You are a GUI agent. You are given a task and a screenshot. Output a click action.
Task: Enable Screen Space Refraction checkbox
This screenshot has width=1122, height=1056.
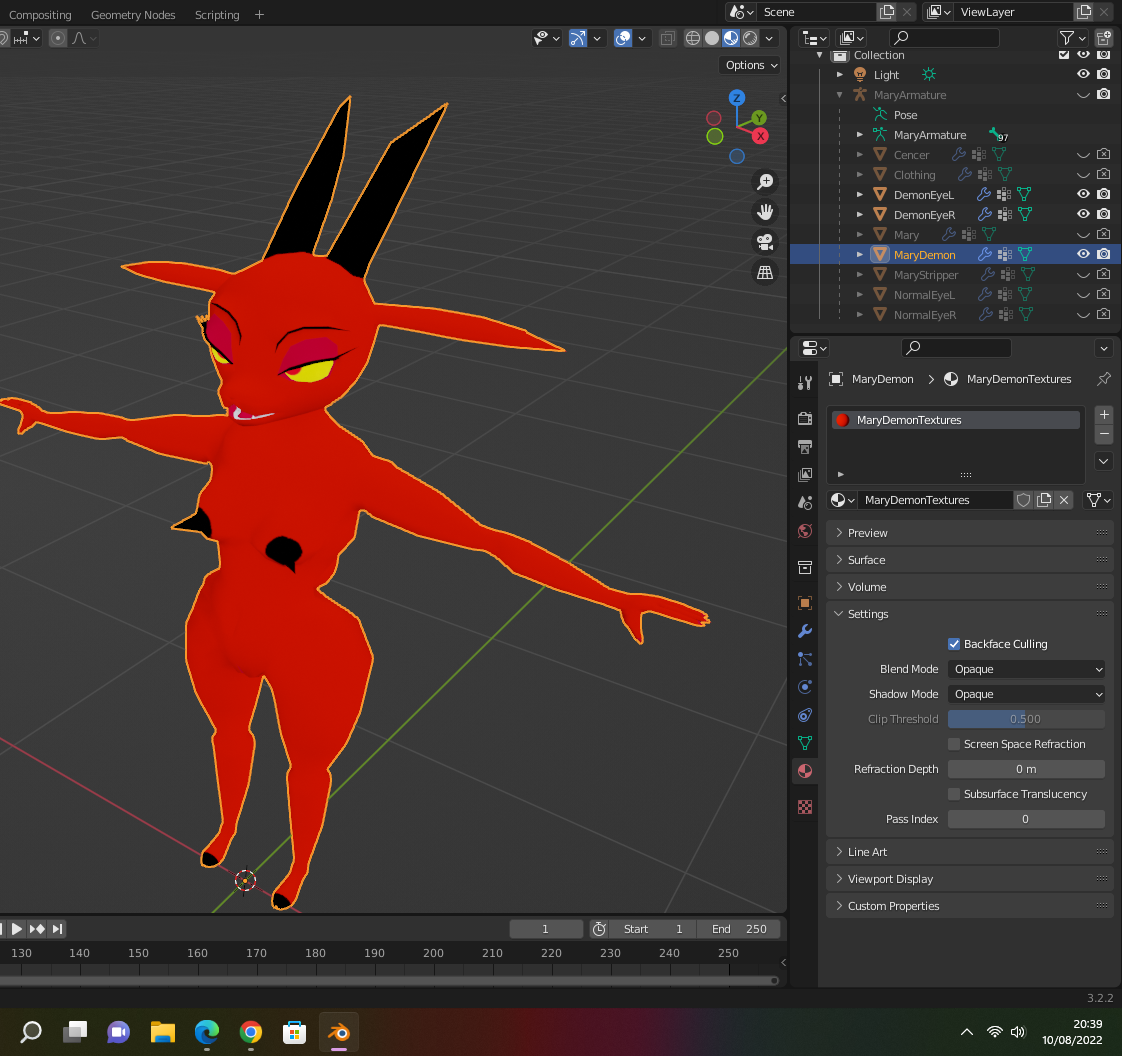click(x=954, y=744)
